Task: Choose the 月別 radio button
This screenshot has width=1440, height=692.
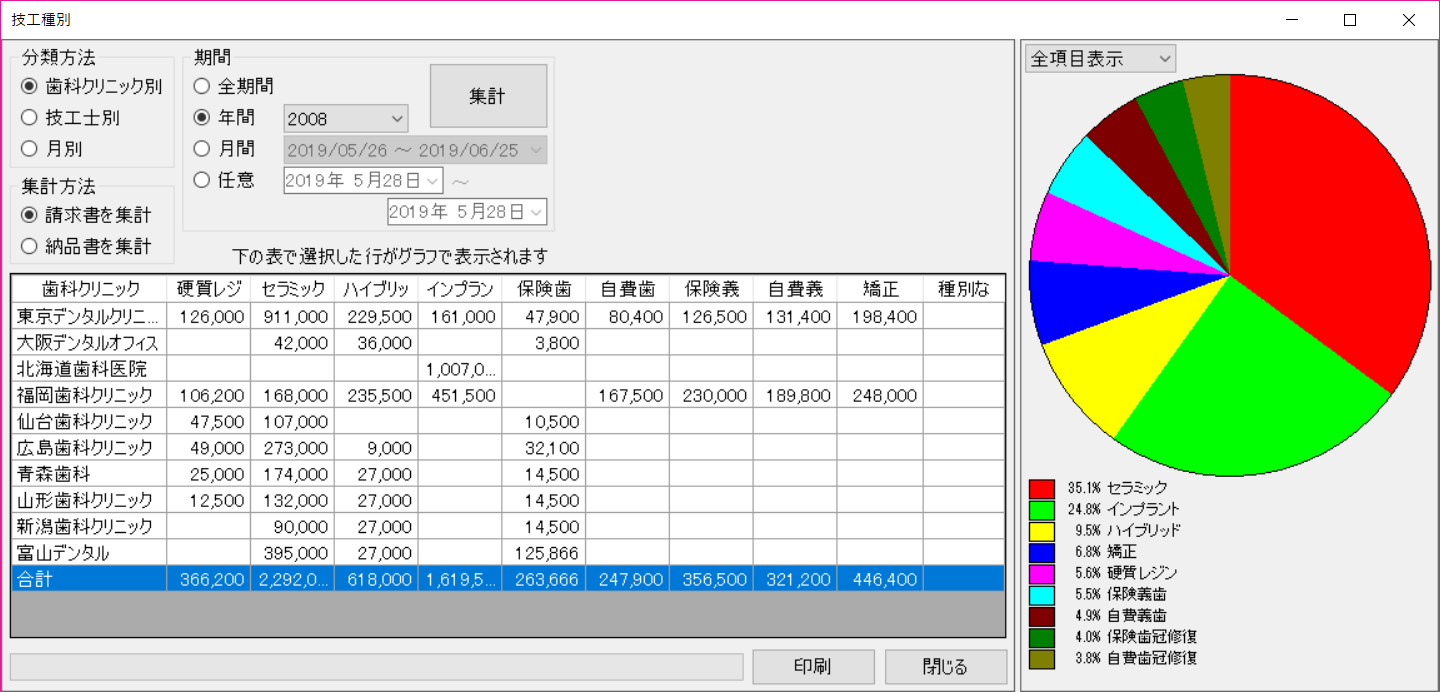Action: coord(29,149)
